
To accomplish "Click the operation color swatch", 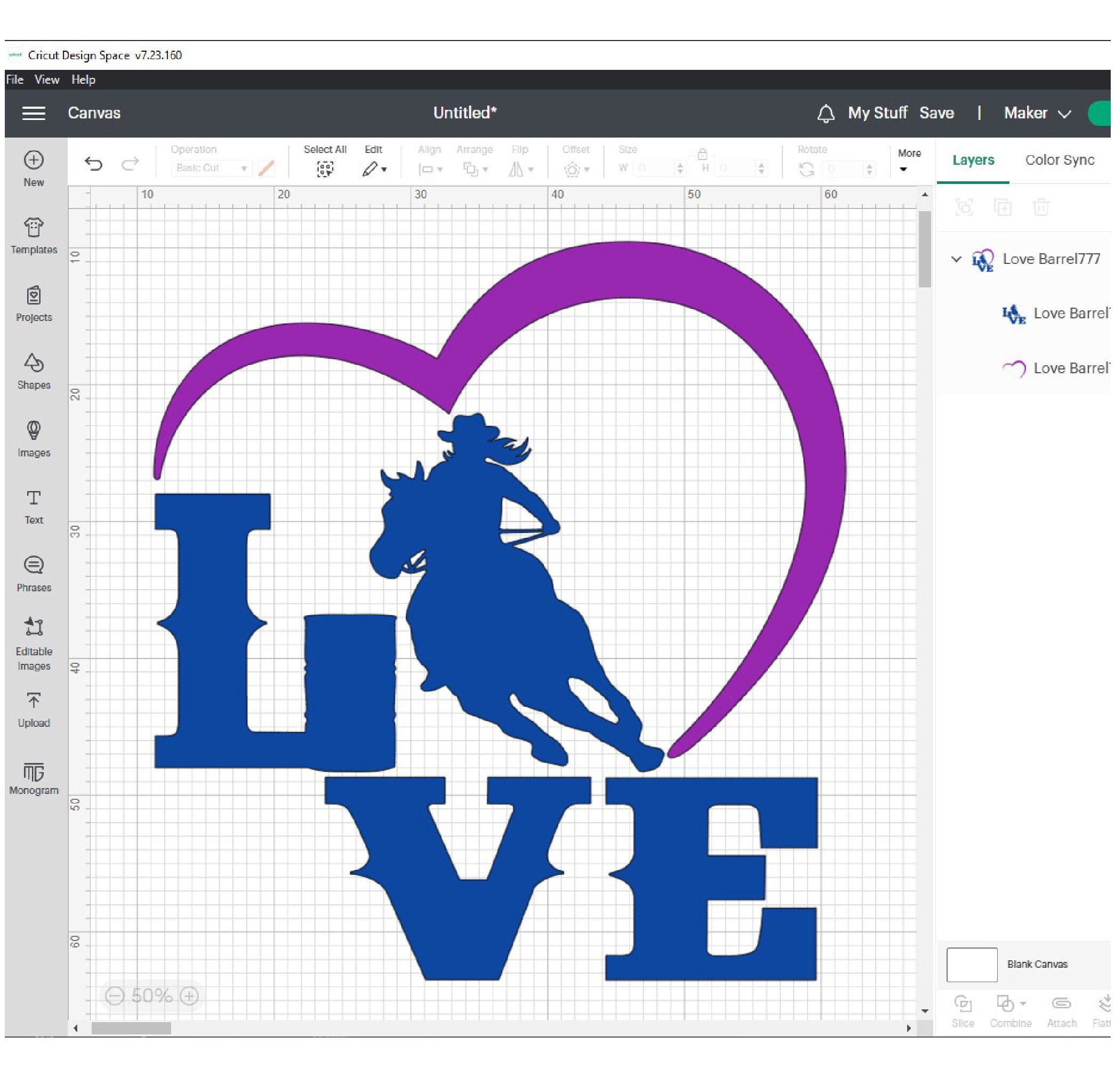I will tap(266, 168).
